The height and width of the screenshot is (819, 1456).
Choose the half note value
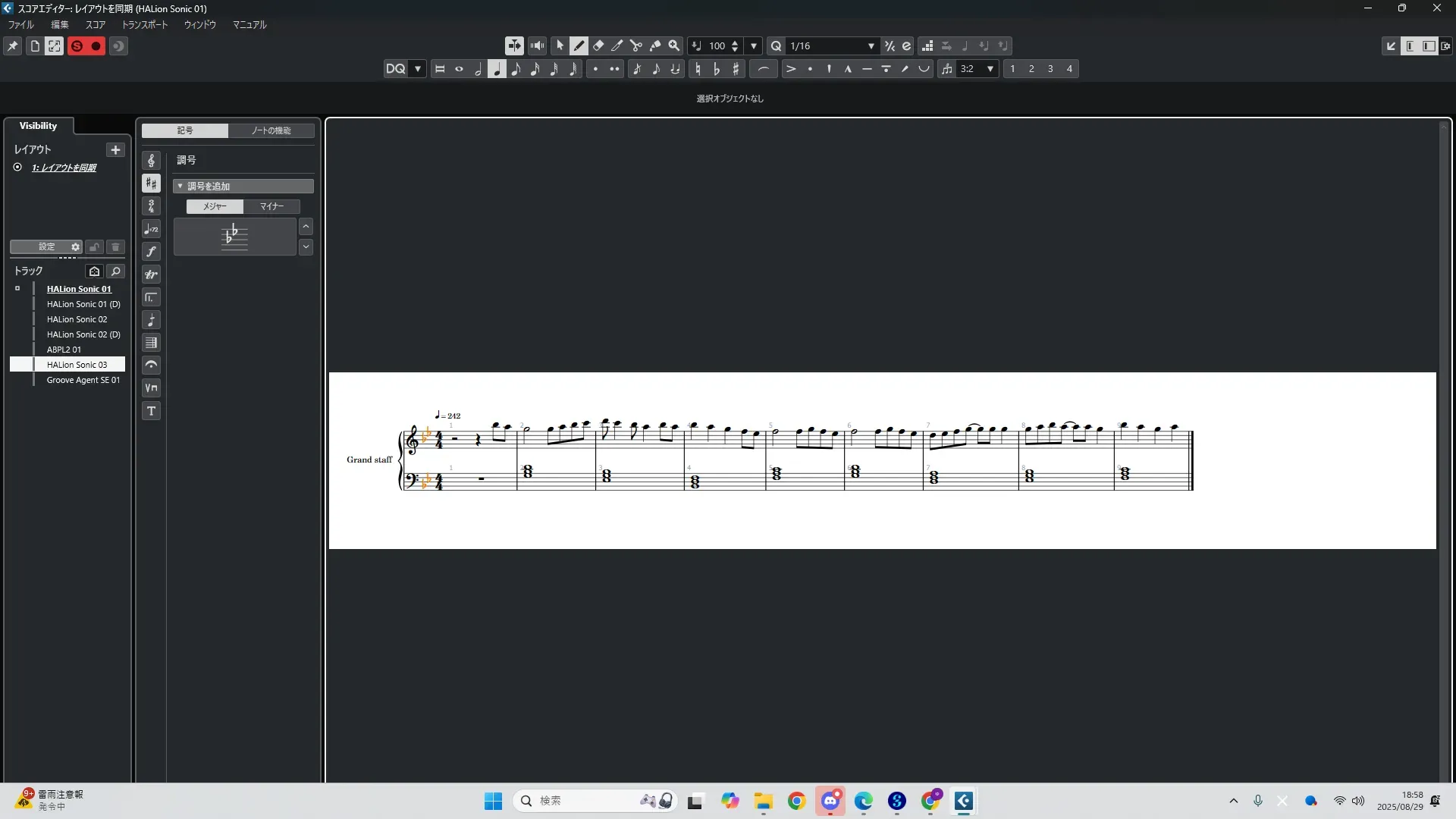478,69
